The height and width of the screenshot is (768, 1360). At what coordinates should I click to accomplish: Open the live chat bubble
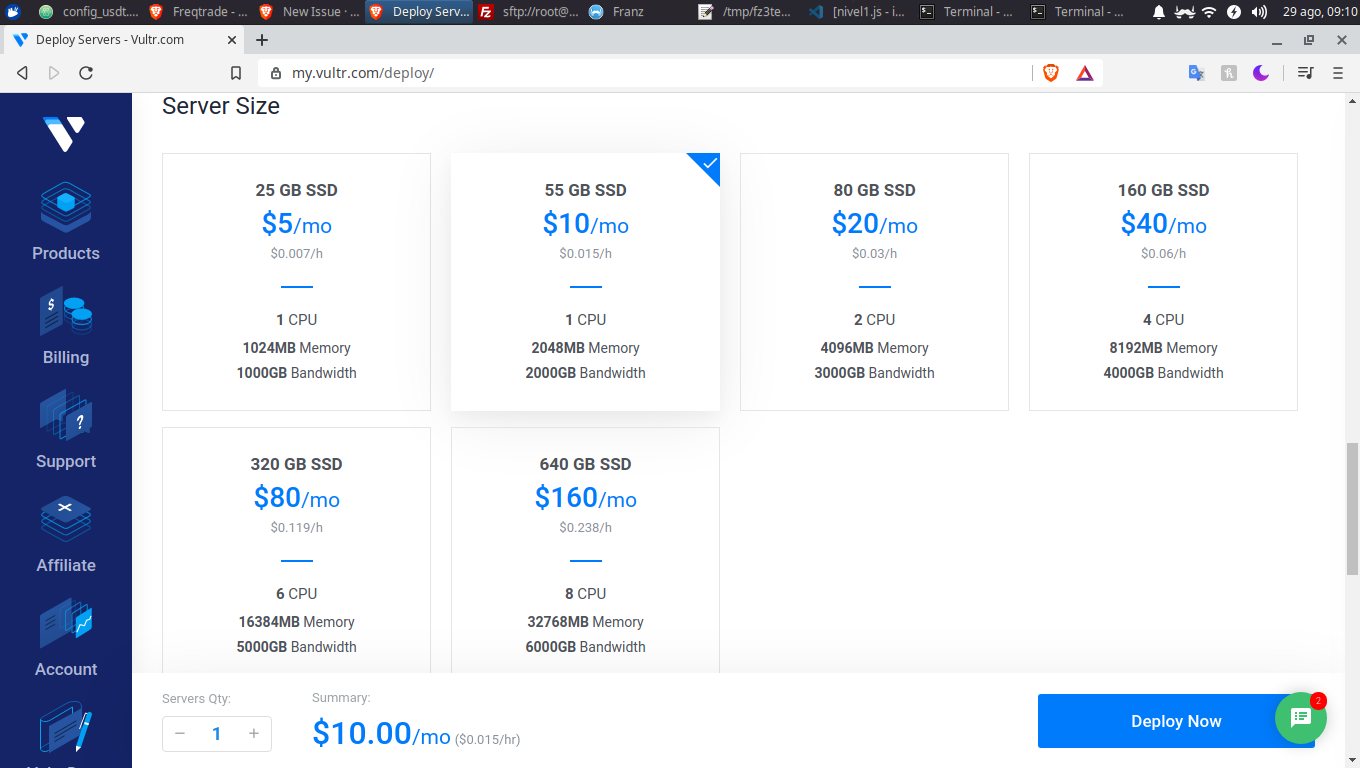tap(1301, 717)
